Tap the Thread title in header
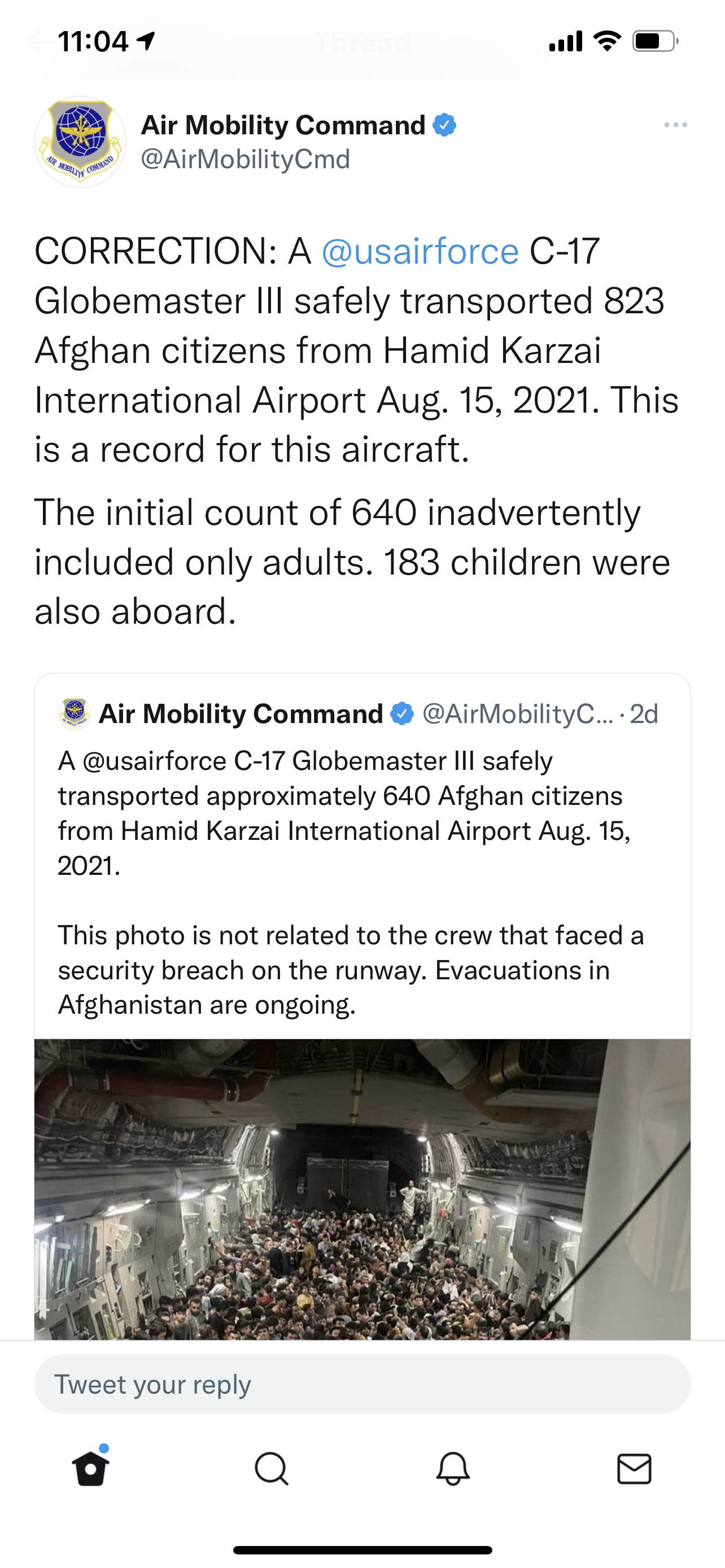This screenshot has height=1568, width=725. click(363, 42)
